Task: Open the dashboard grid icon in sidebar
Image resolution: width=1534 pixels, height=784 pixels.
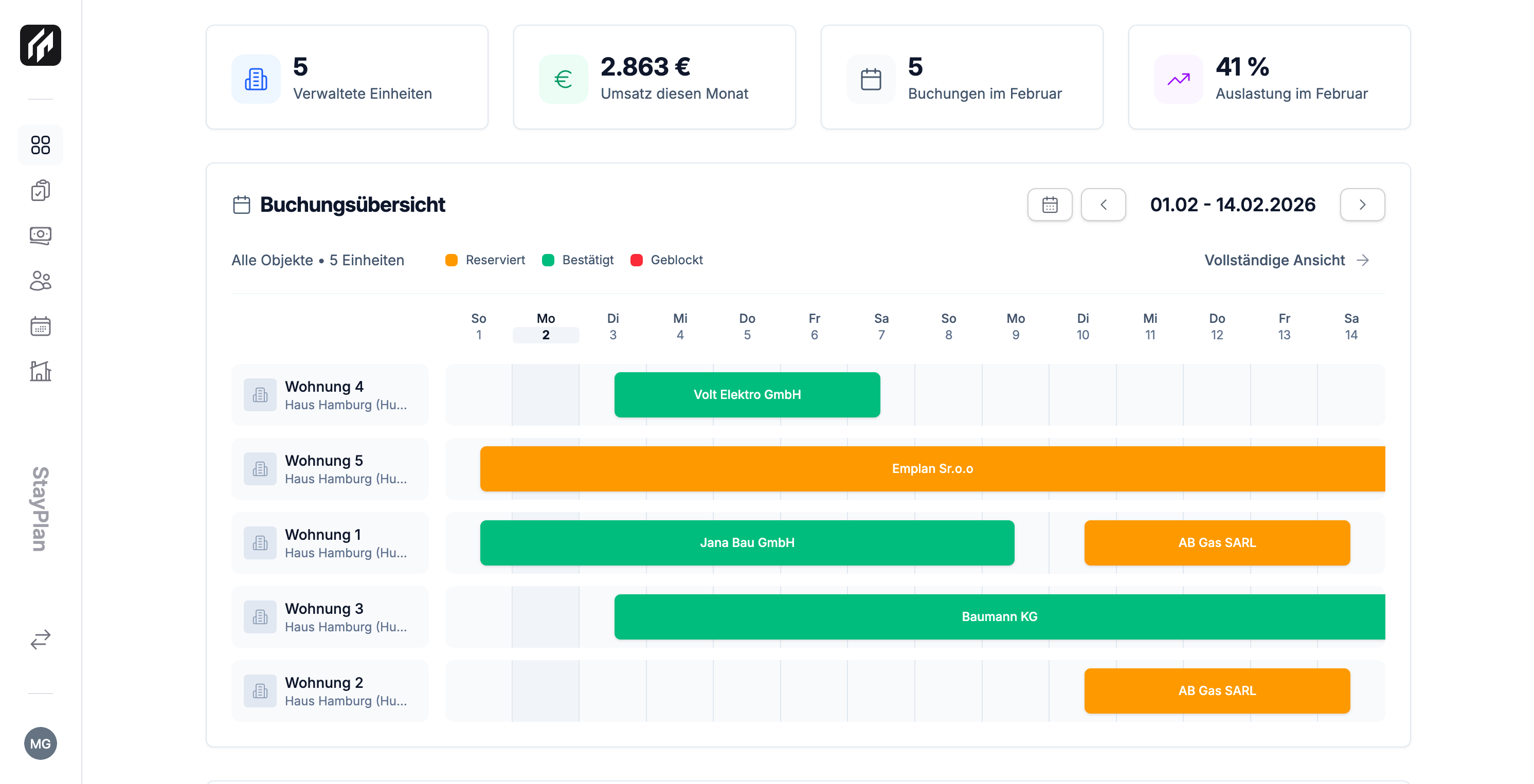Action: pyautogui.click(x=41, y=144)
